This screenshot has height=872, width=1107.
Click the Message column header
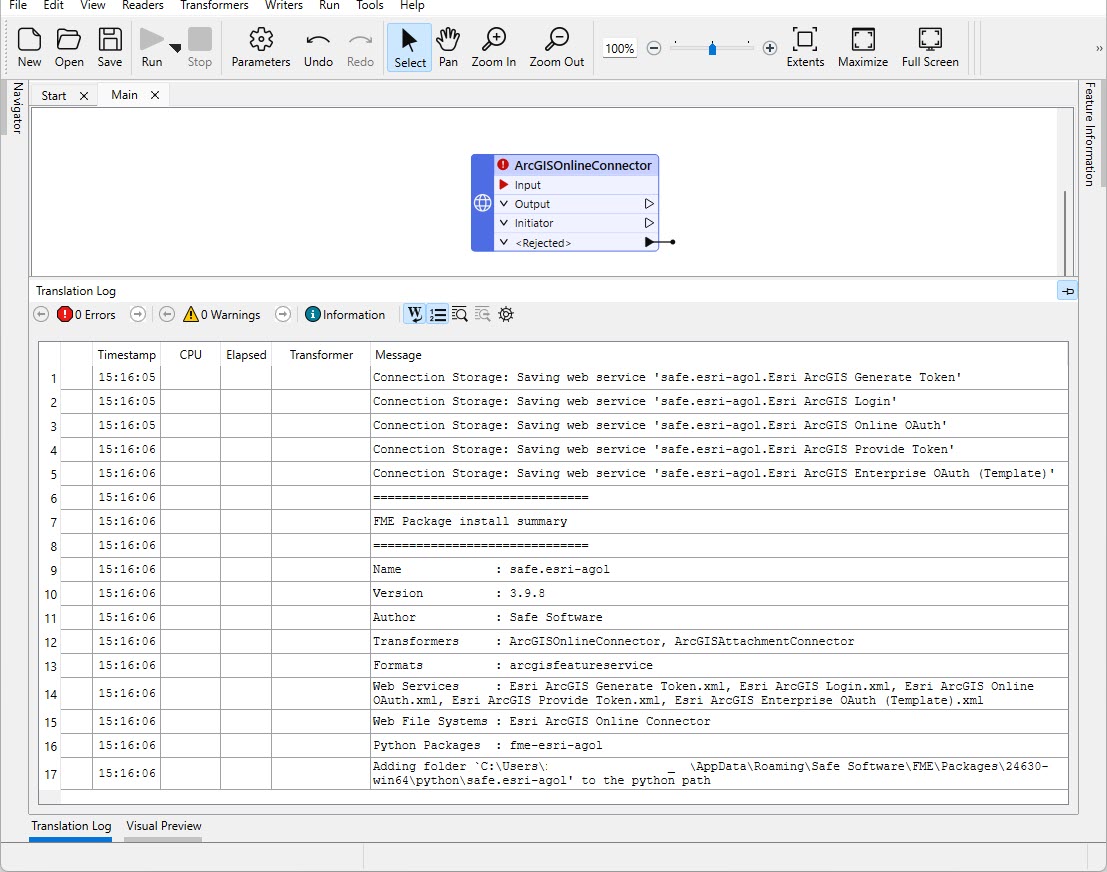coord(398,354)
